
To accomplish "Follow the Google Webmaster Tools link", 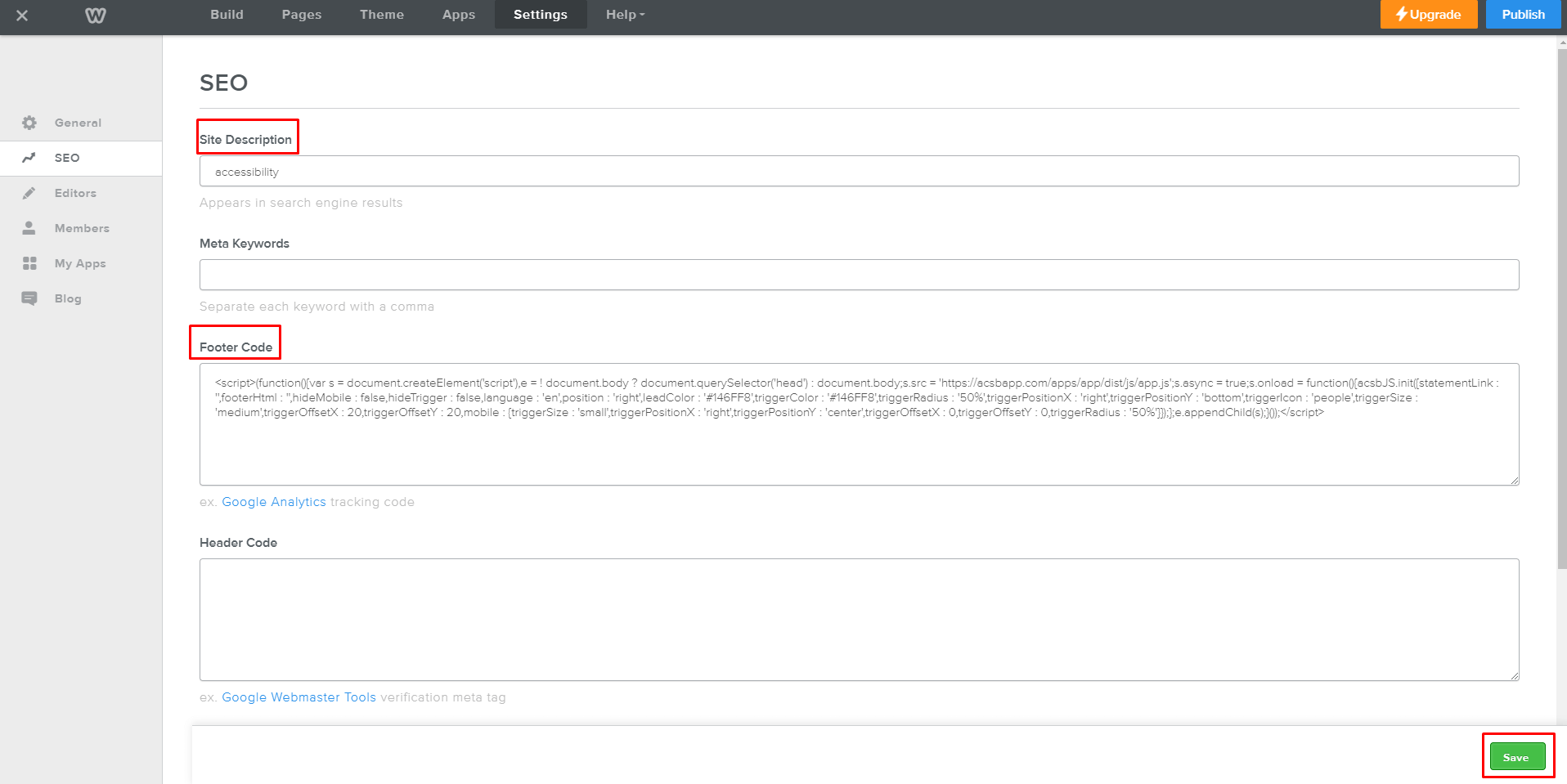I will click(299, 697).
